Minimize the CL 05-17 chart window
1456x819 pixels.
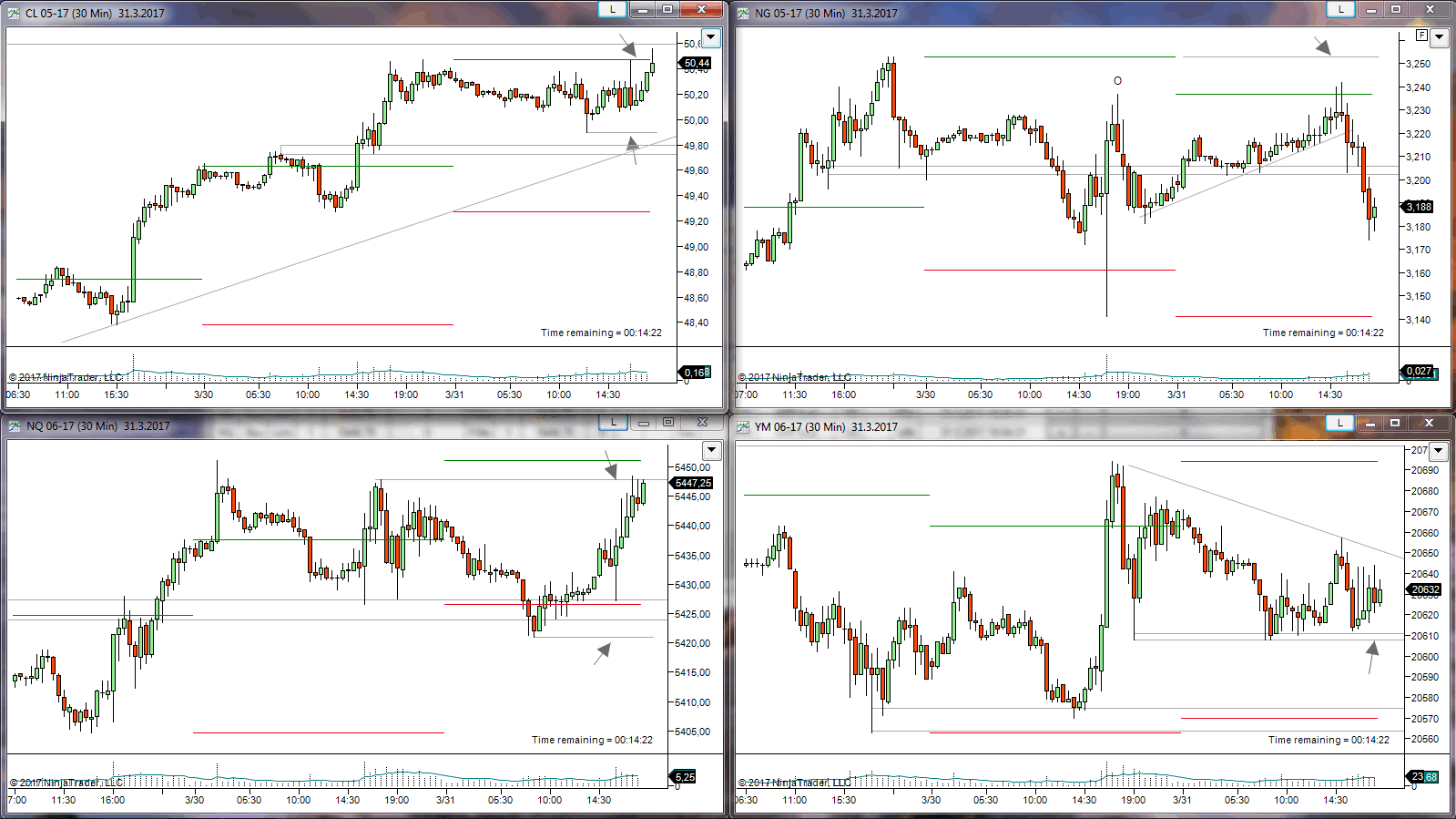point(643,9)
